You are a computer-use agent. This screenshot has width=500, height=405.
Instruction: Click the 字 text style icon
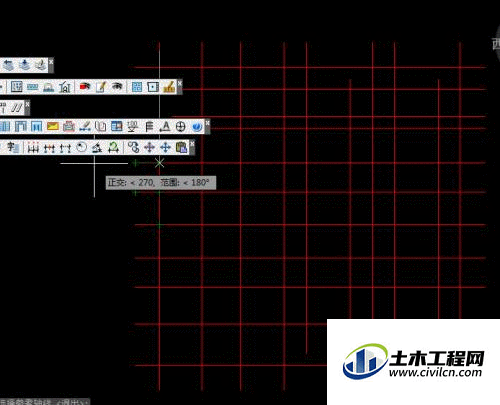pos(13,147)
